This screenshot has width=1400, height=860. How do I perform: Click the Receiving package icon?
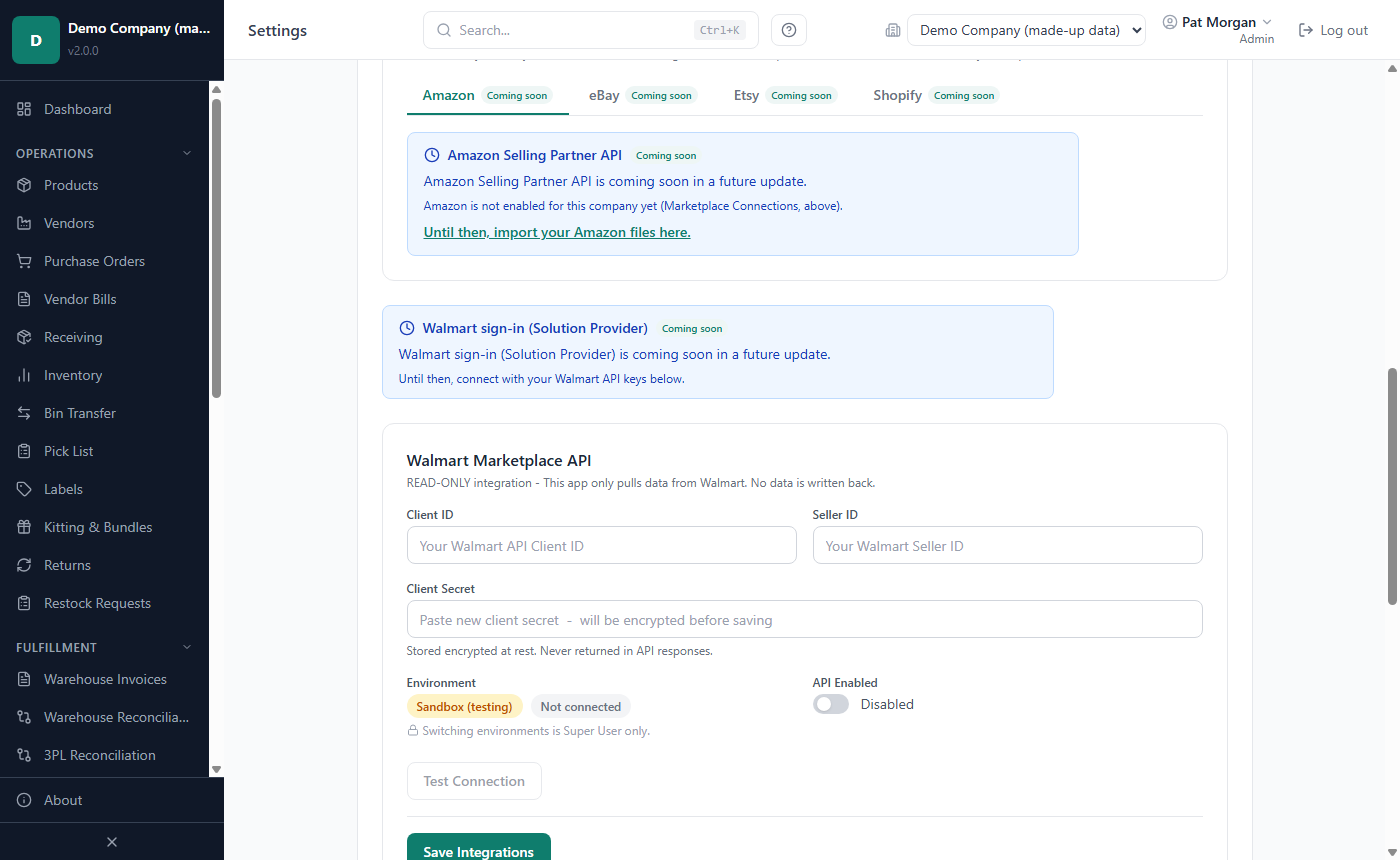pos(24,337)
